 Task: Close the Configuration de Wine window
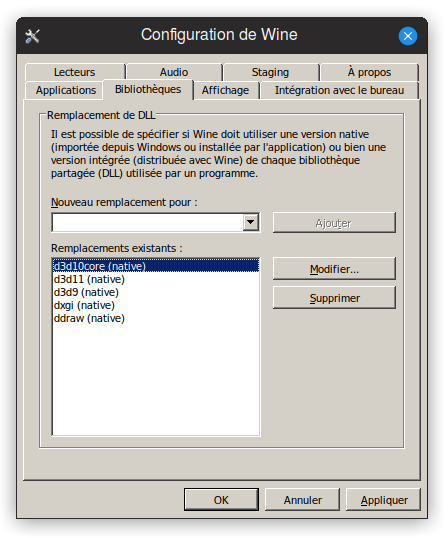tap(408, 36)
